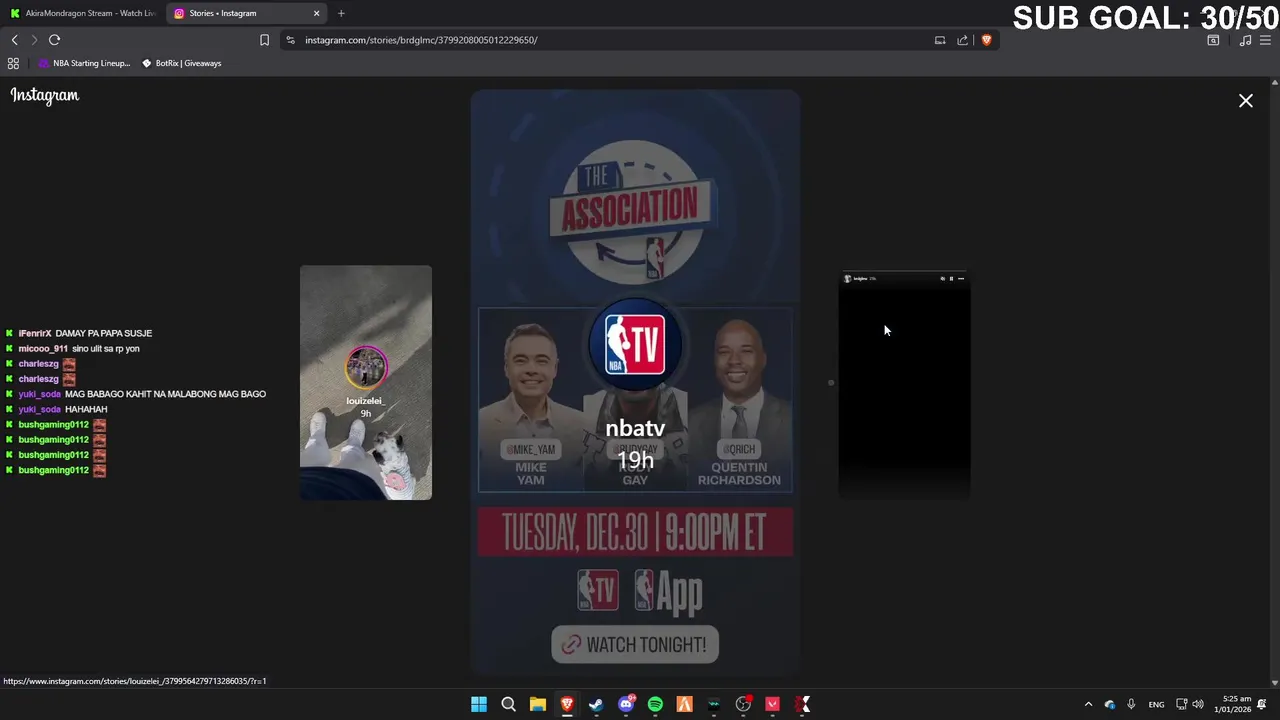The image size is (1280, 720).
Task: Reload the Instagram stories page
Action: [x=54, y=40]
